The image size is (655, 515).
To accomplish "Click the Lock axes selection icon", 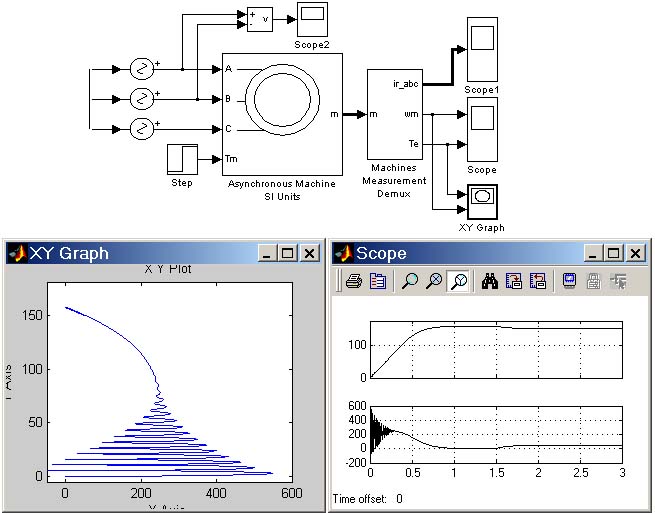I will [x=593, y=281].
